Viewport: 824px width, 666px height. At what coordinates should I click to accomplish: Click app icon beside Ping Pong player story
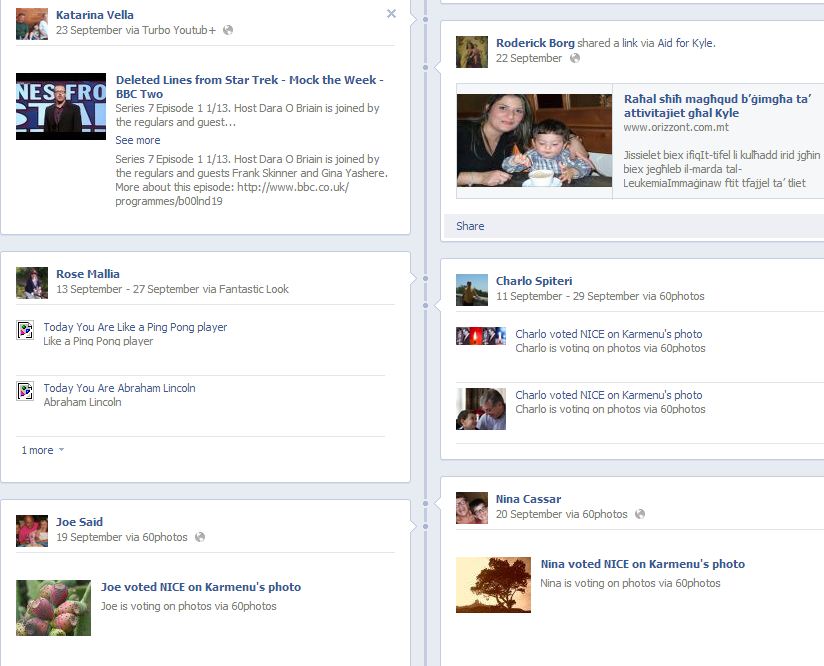(x=26, y=331)
